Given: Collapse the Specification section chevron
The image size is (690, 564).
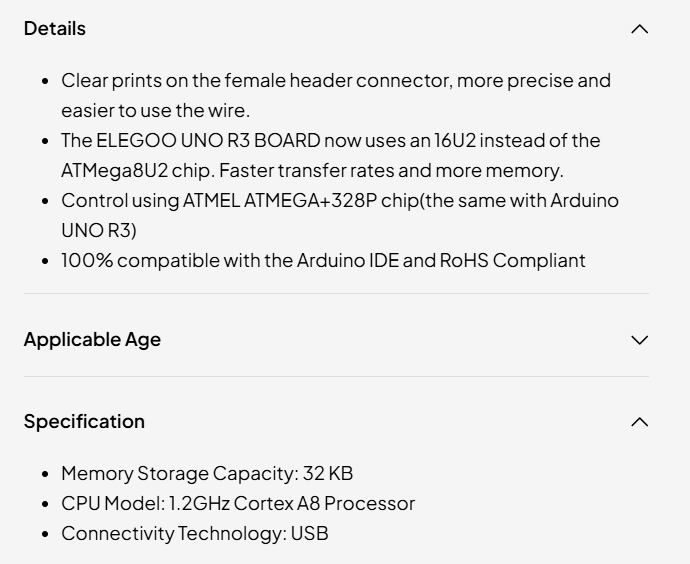Looking at the screenshot, I should (x=640, y=422).
